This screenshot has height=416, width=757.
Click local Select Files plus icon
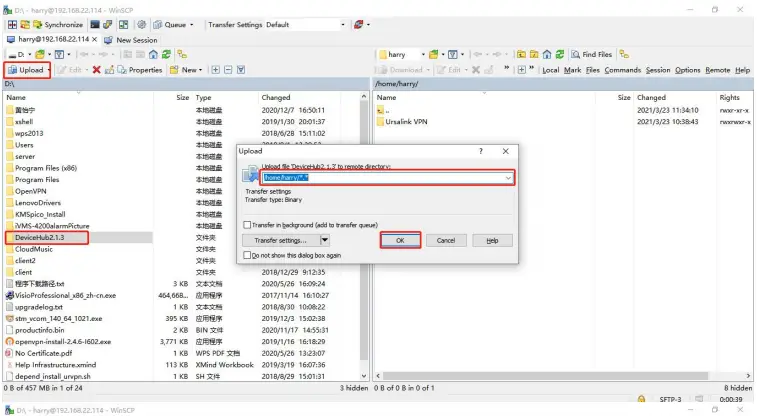pos(215,70)
